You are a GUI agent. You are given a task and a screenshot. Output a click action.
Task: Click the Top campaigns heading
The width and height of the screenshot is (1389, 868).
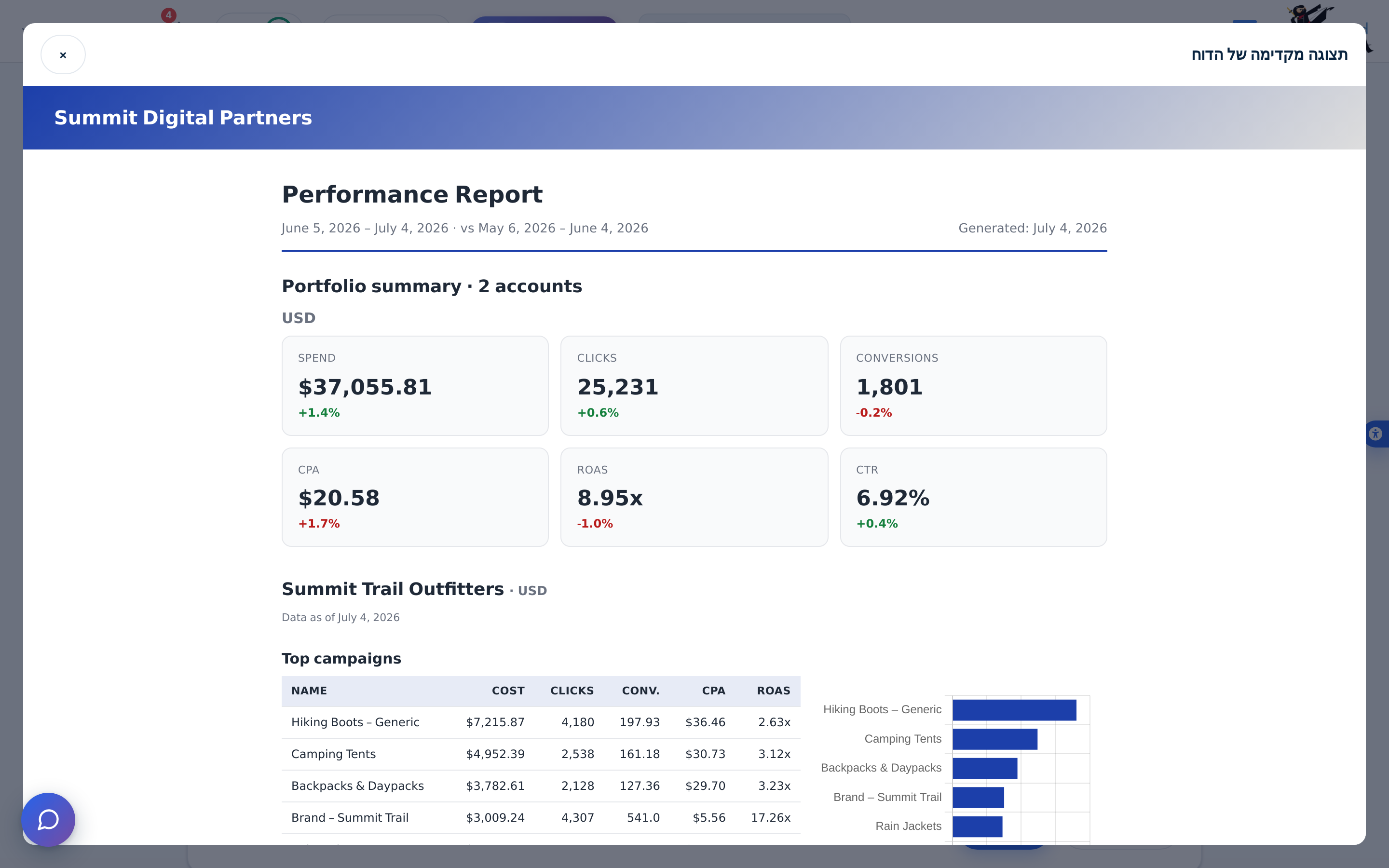(341, 658)
